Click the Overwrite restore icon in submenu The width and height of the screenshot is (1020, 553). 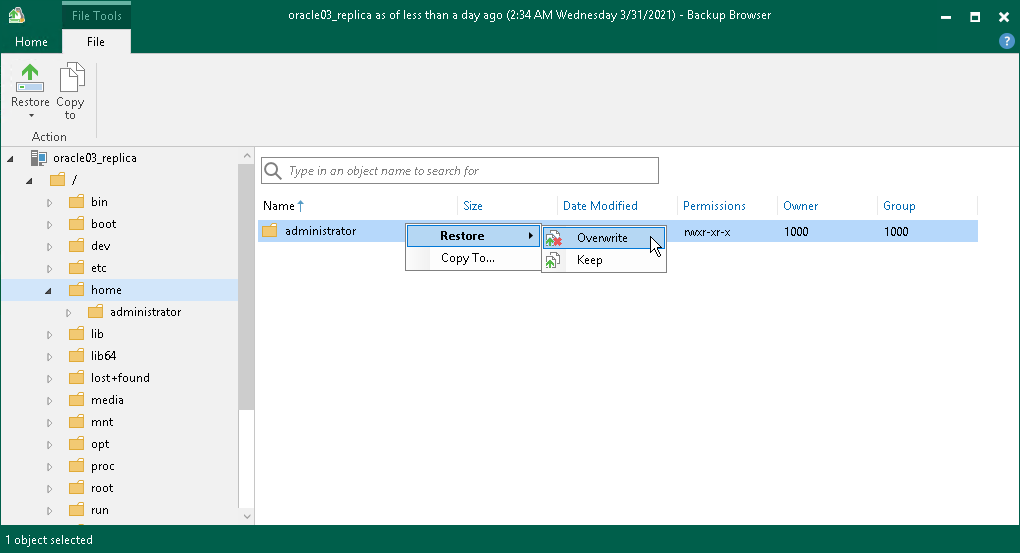[553, 238]
